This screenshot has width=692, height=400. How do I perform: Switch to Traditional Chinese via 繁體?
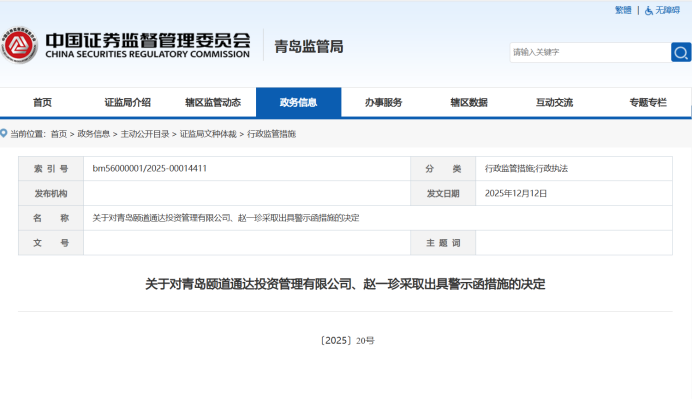pyautogui.click(x=623, y=10)
